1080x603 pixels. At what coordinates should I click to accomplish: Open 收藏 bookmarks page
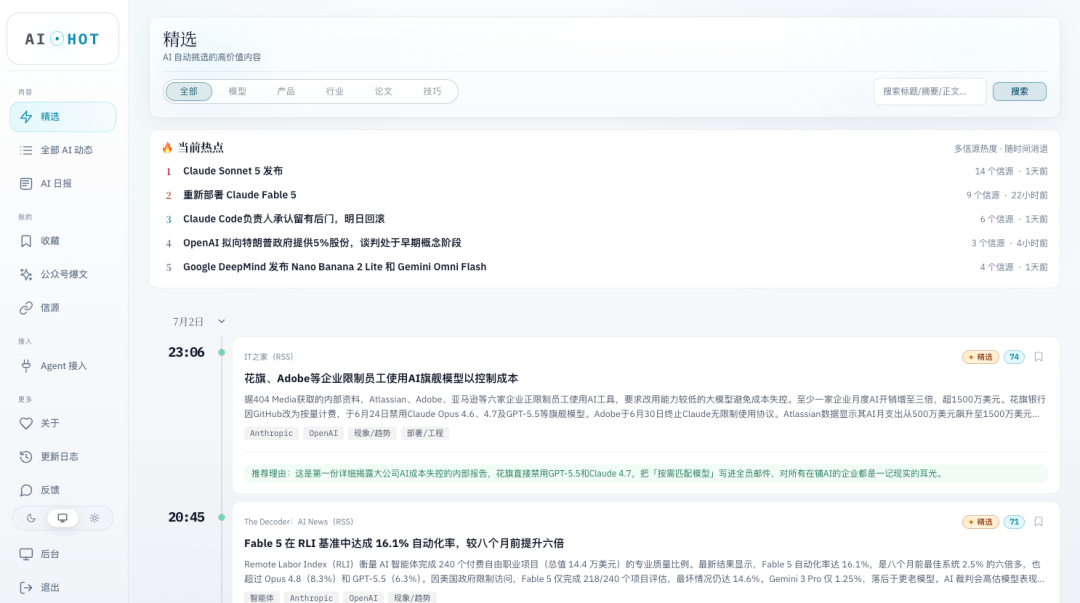coord(63,241)
